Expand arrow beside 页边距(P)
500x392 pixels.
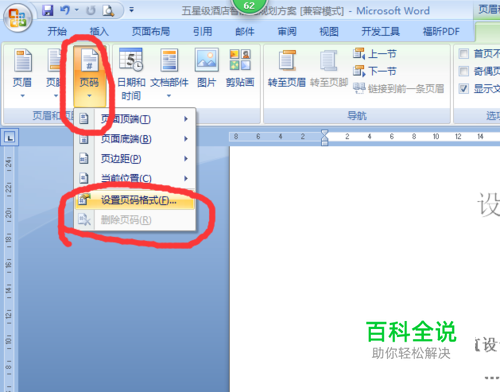(x=186, y=159)
